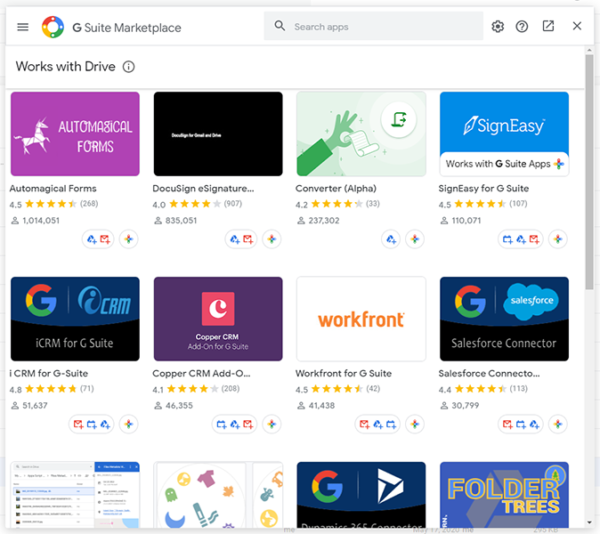Click Salesforce Connector G Suite plus badge
This screenshot has width=600, height=534.
pos(558,424)
